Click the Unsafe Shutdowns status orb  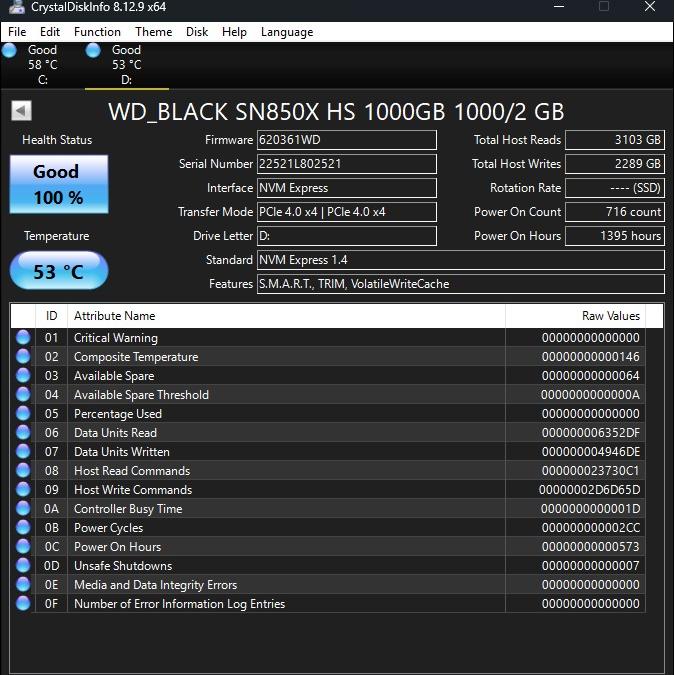point(23,566)
